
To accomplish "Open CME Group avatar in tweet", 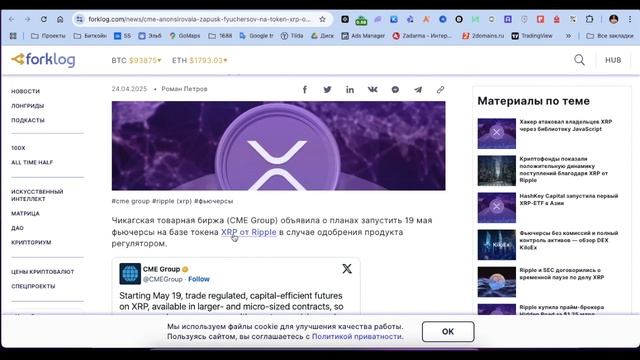I will 130,273.
